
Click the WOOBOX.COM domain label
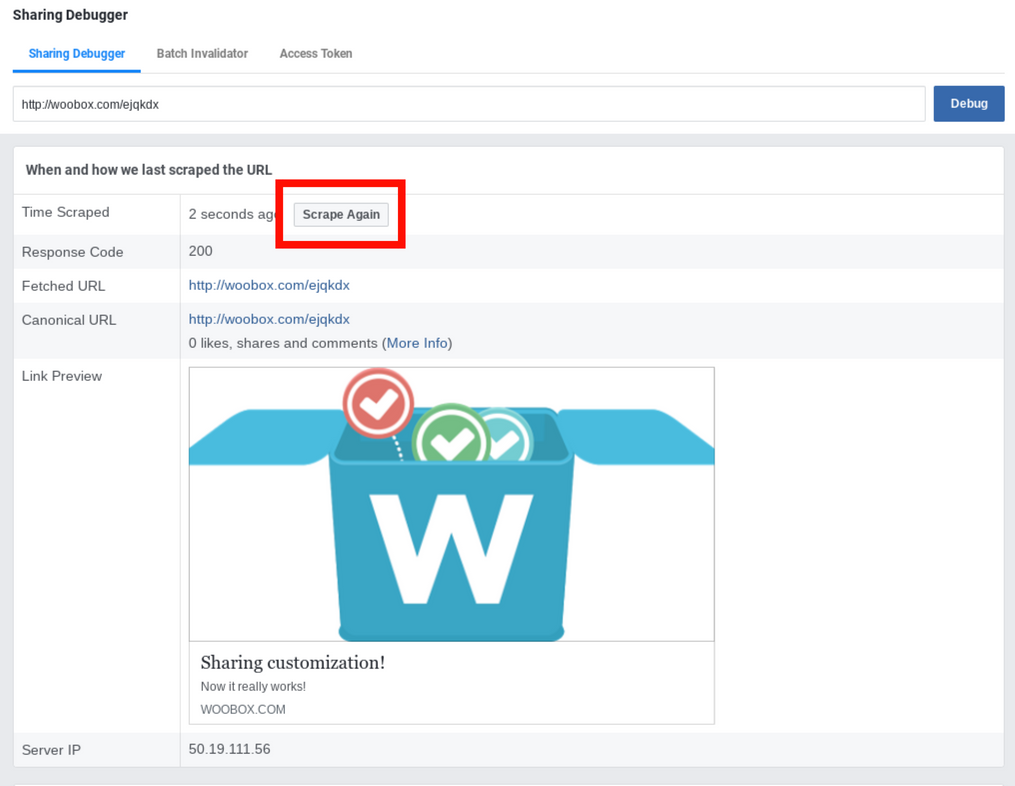(x=243, y=710)
